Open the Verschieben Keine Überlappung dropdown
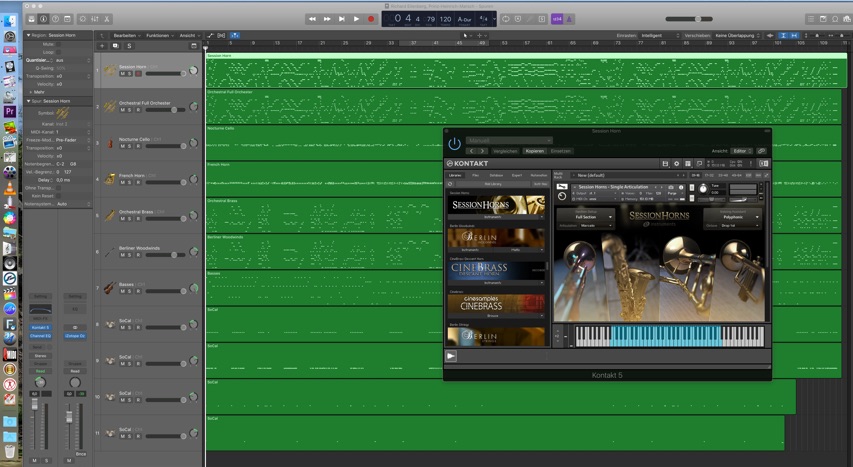The width and height of the screenshot is (853, 467). [x=738, y=35]
